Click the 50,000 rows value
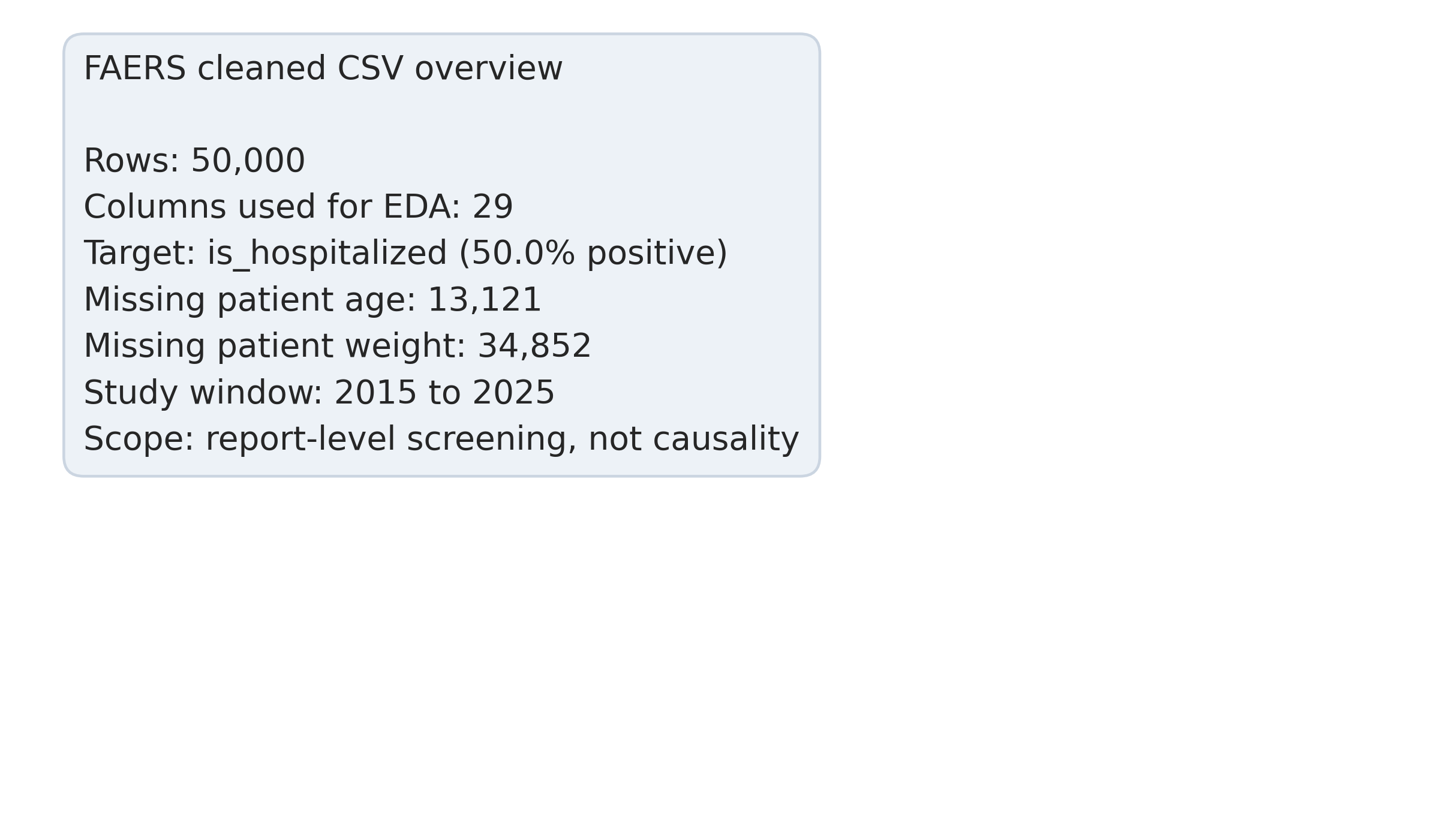Image resolution: width=1434 pixels, height=840 pixels. (248, 161)
